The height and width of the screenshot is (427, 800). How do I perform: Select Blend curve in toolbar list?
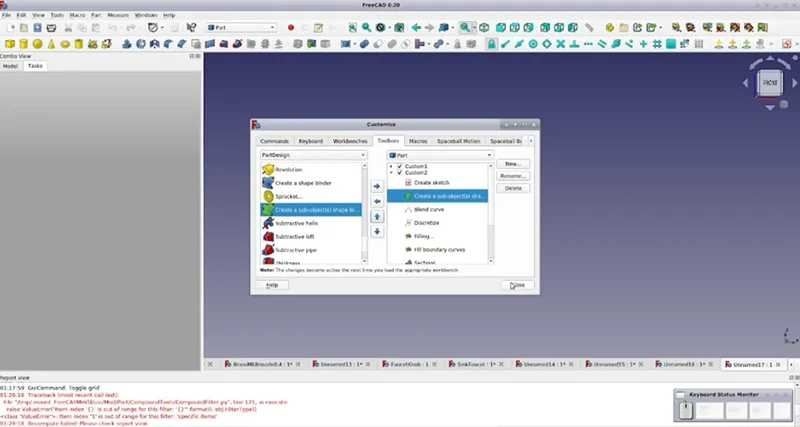tap(427, 209)
